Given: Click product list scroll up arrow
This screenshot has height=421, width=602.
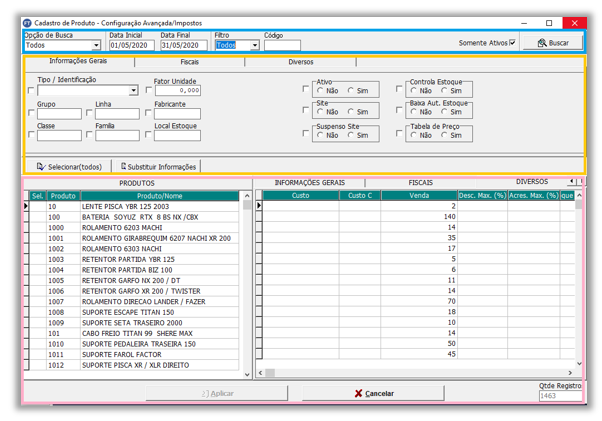Looking at the screenshot, I should point(247,196).
